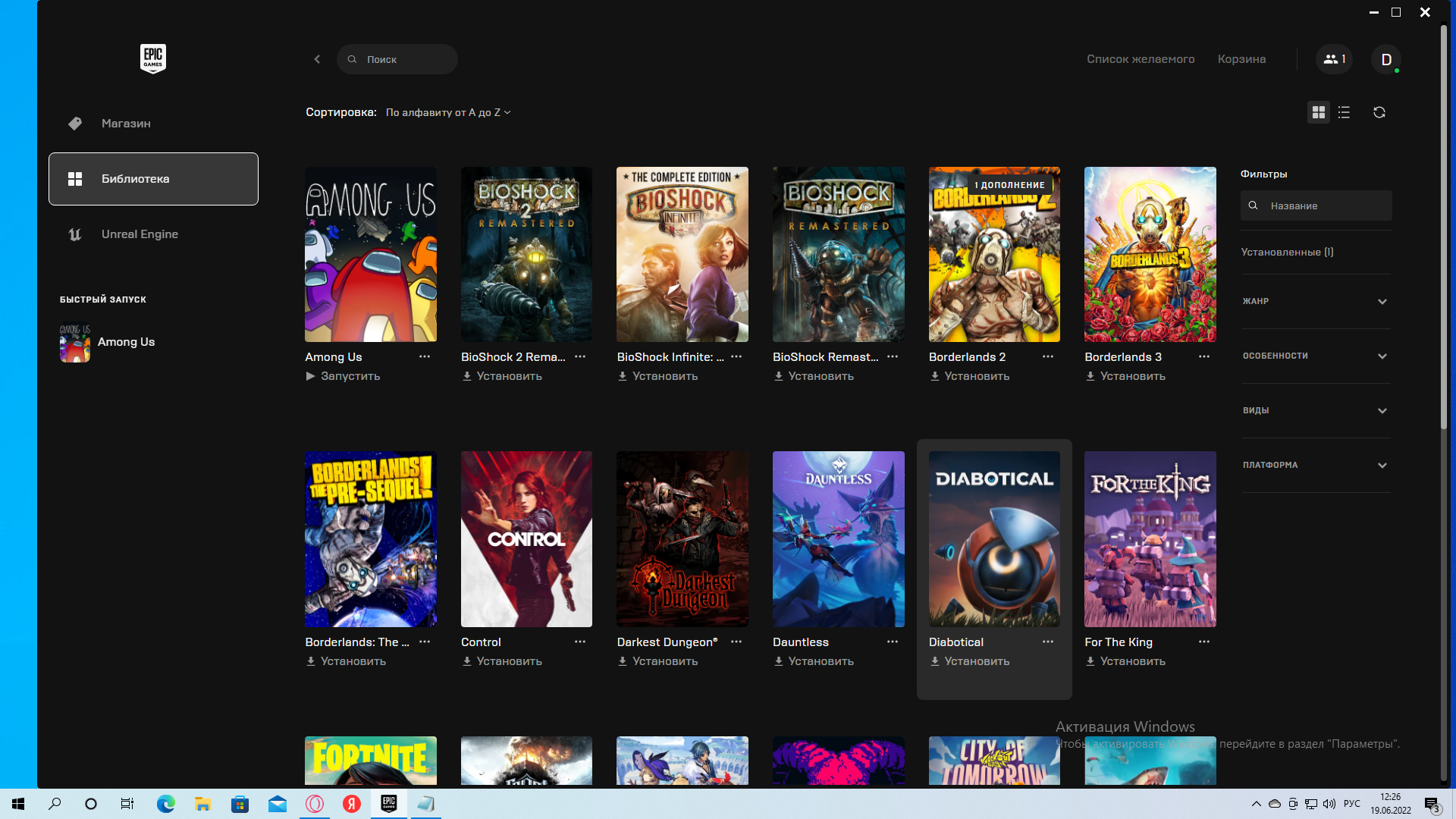Install Control
The width and height of the screenshot is (1456, 819).
click(x=502, y=661)
